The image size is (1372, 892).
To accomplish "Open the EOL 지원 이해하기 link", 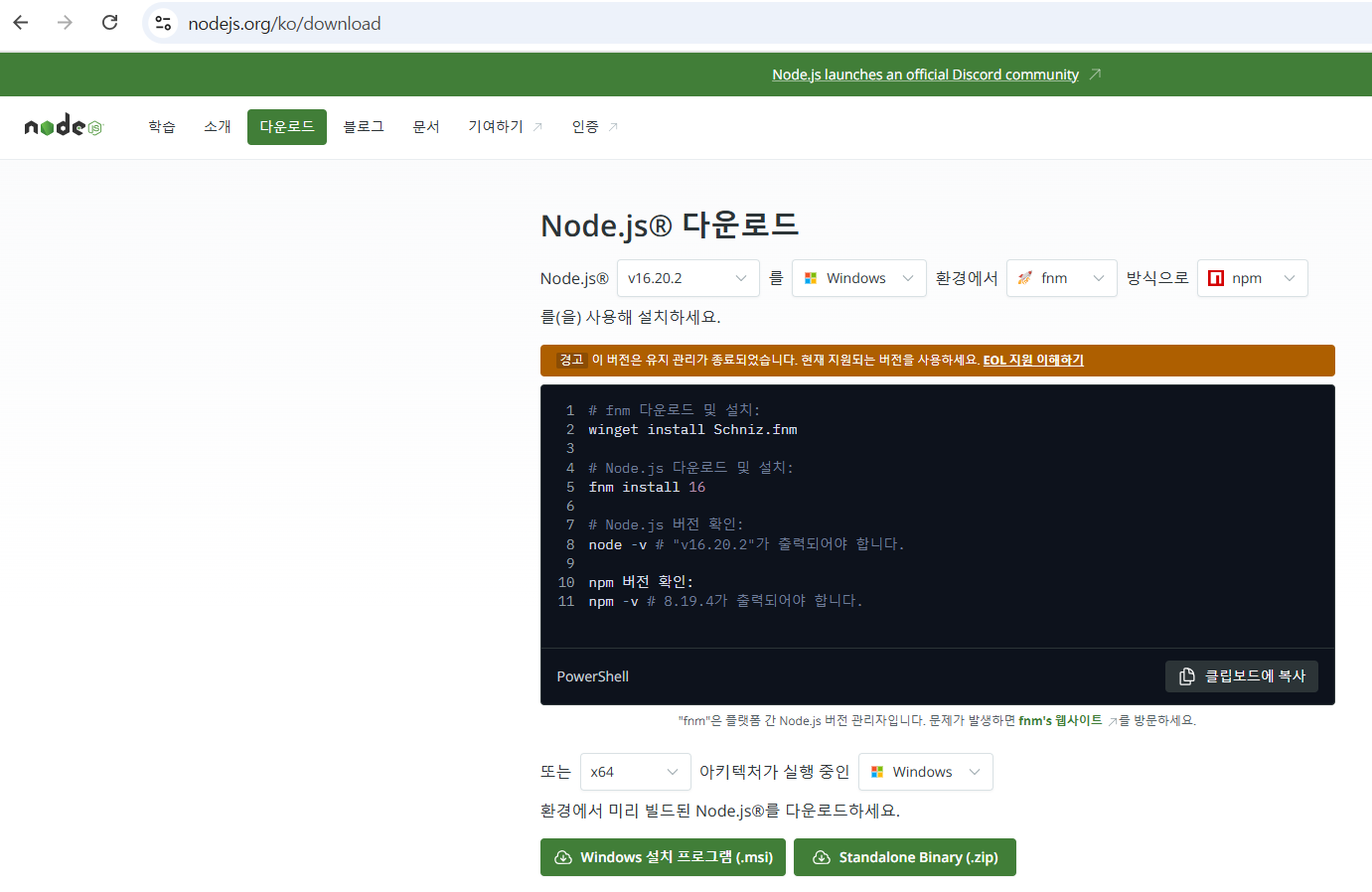I will tap(1033, 360).
